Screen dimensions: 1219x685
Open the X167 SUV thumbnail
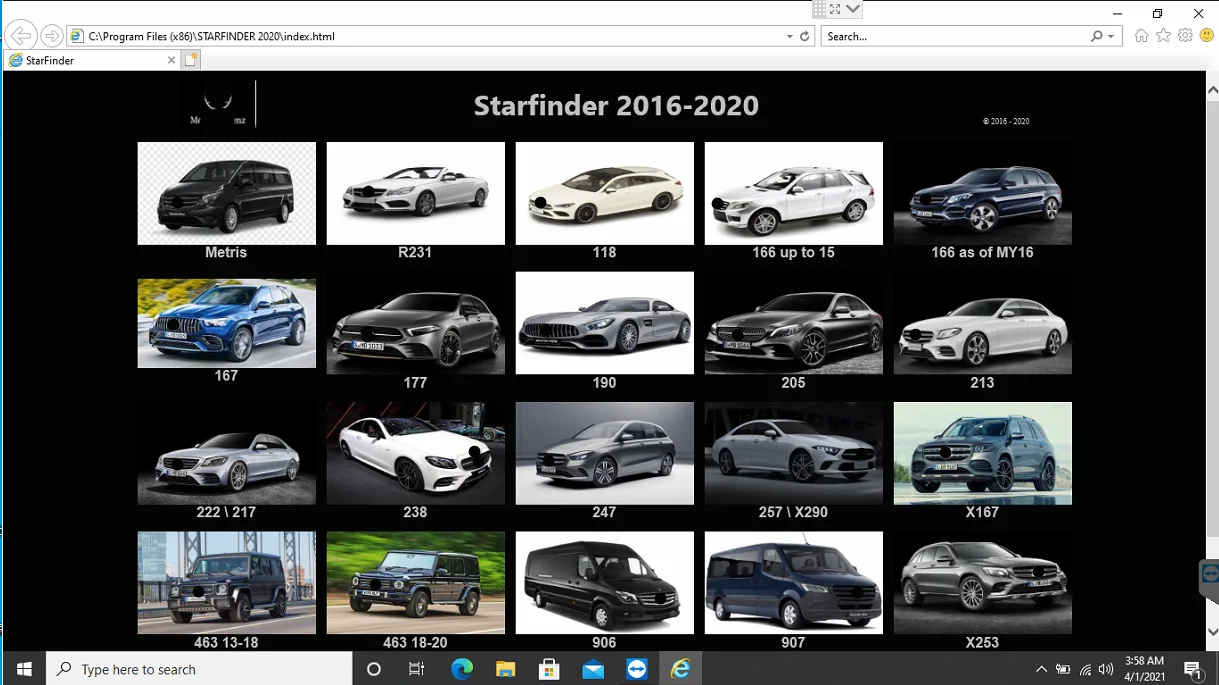(x=982, y=453)
